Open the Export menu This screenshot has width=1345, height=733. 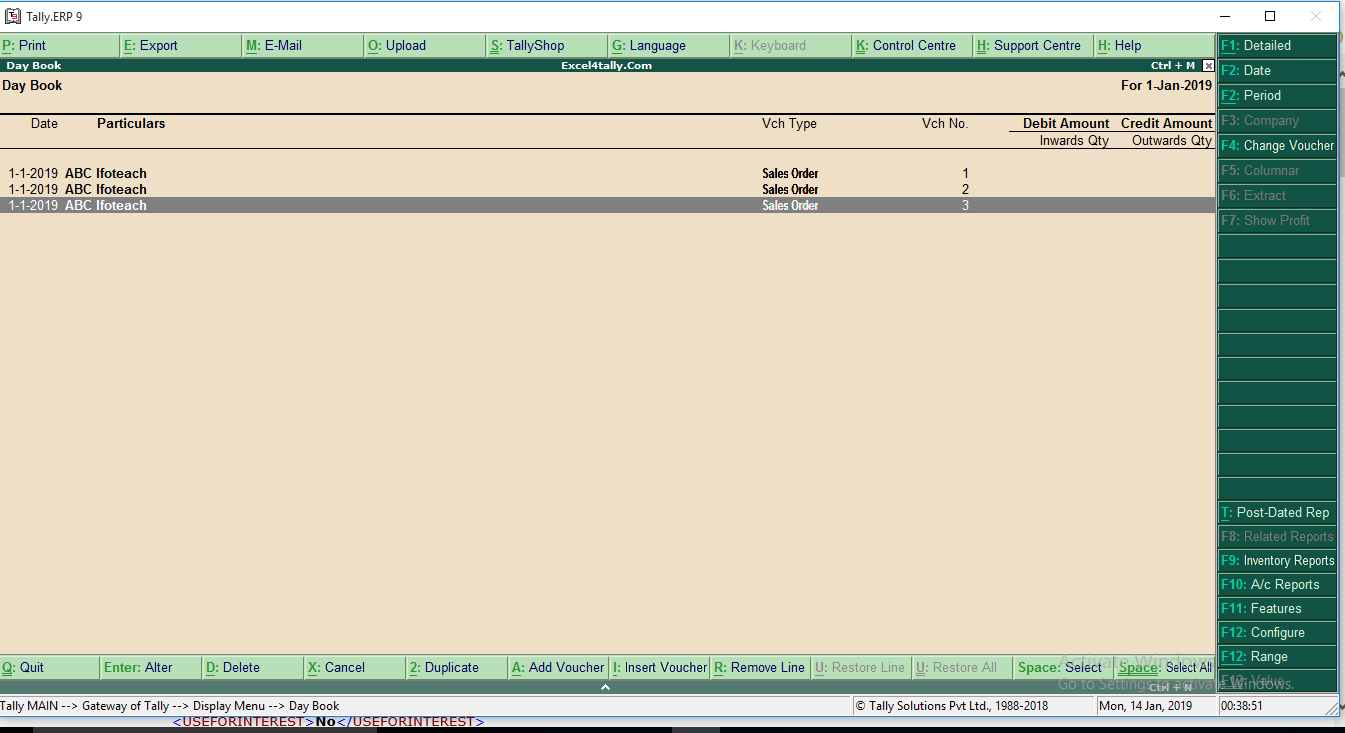[x=182, y=46]
